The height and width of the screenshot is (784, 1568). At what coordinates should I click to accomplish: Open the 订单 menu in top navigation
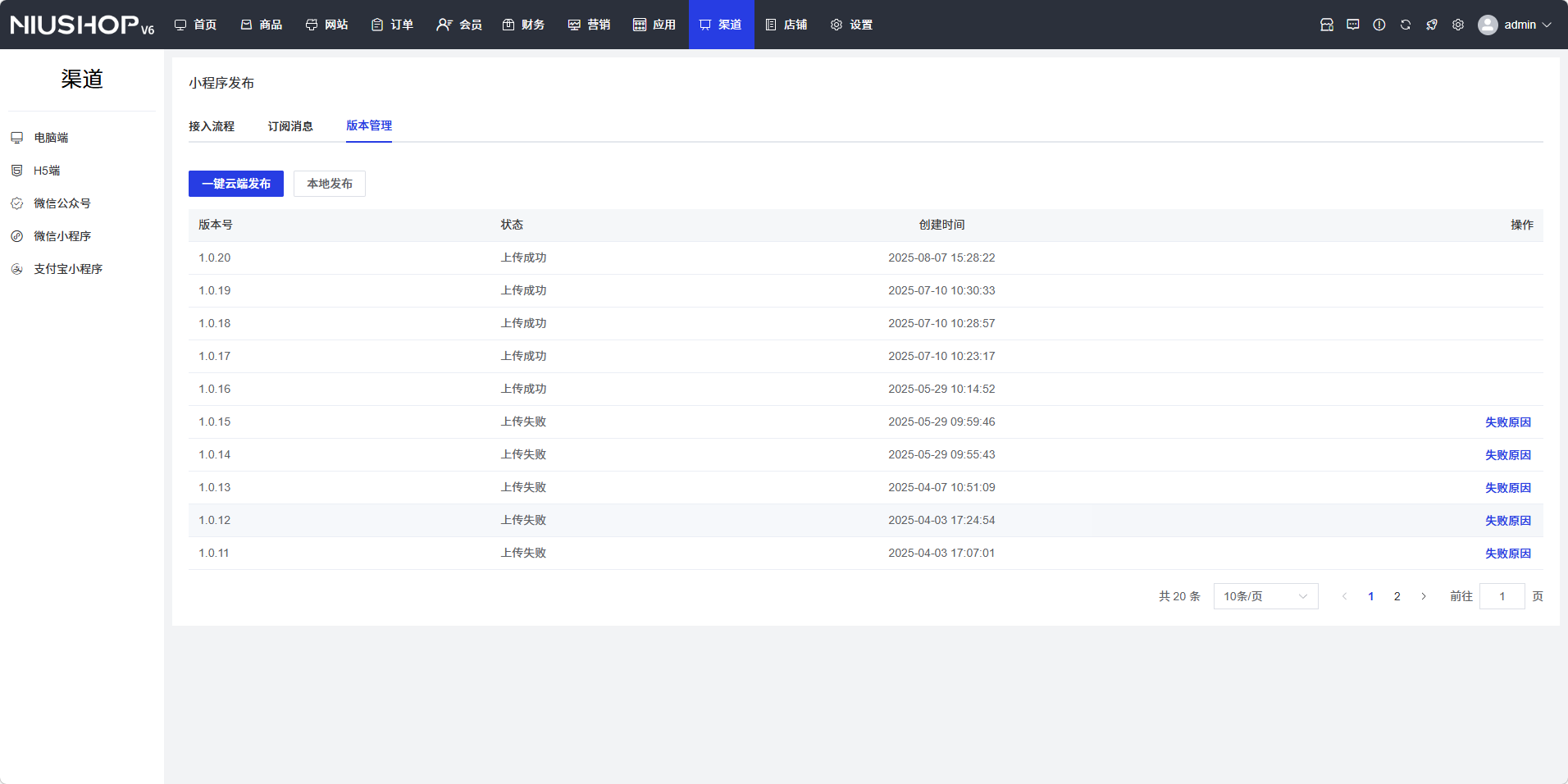point(392,25)
